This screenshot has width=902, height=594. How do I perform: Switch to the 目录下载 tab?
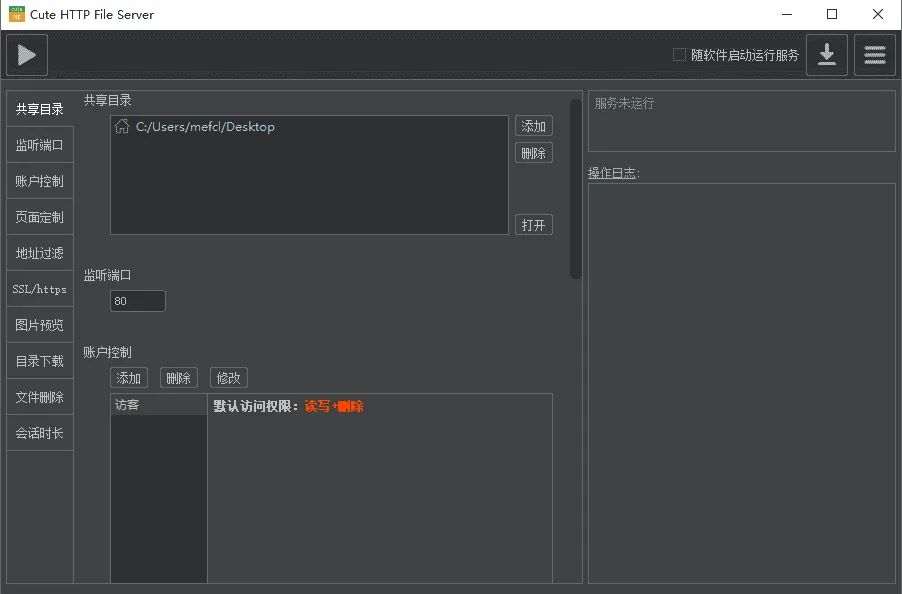coord(39,360)
